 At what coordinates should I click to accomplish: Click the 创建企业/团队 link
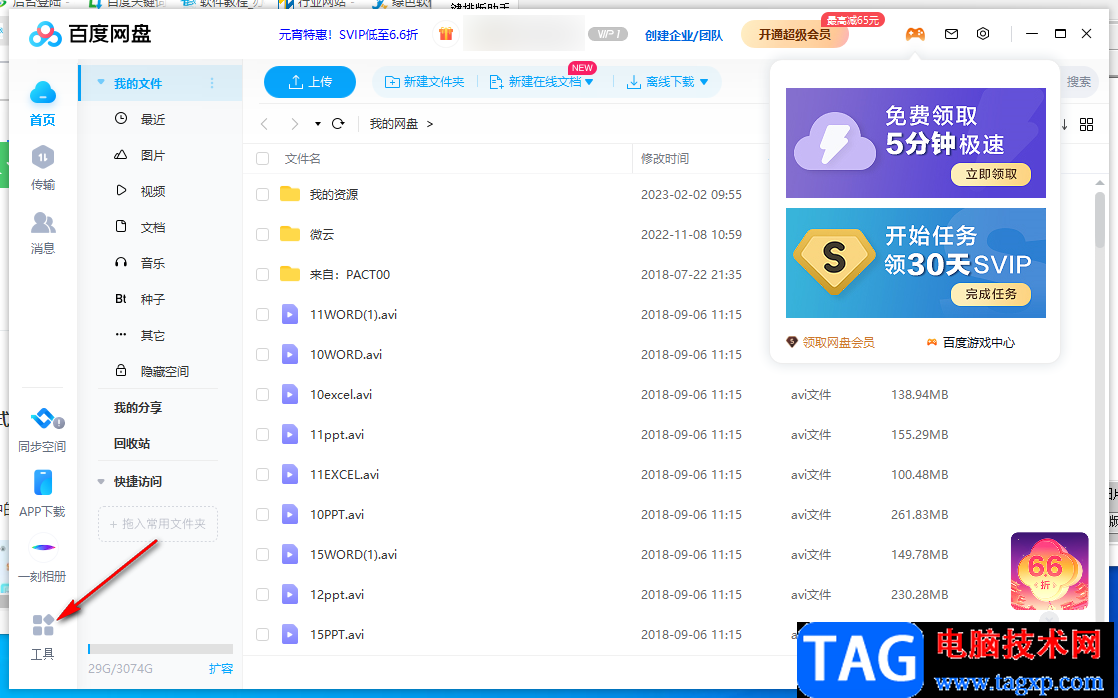click(683, 35)
